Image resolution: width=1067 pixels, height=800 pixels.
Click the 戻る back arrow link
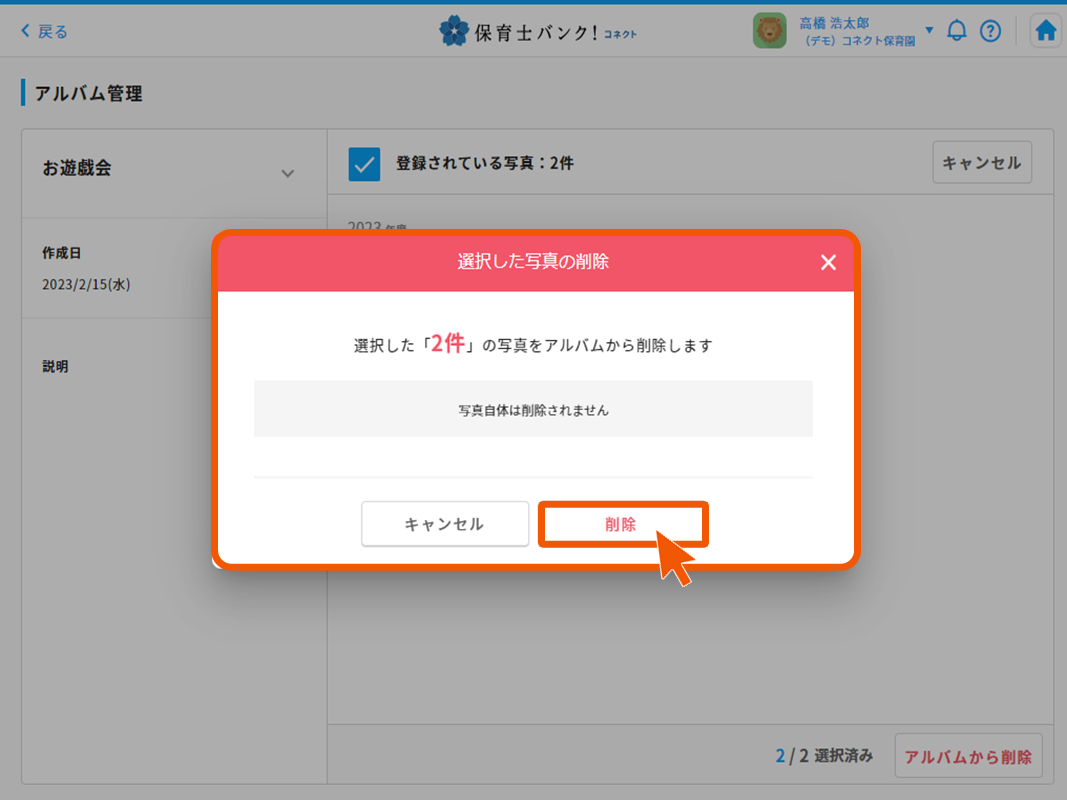(44, 31)
